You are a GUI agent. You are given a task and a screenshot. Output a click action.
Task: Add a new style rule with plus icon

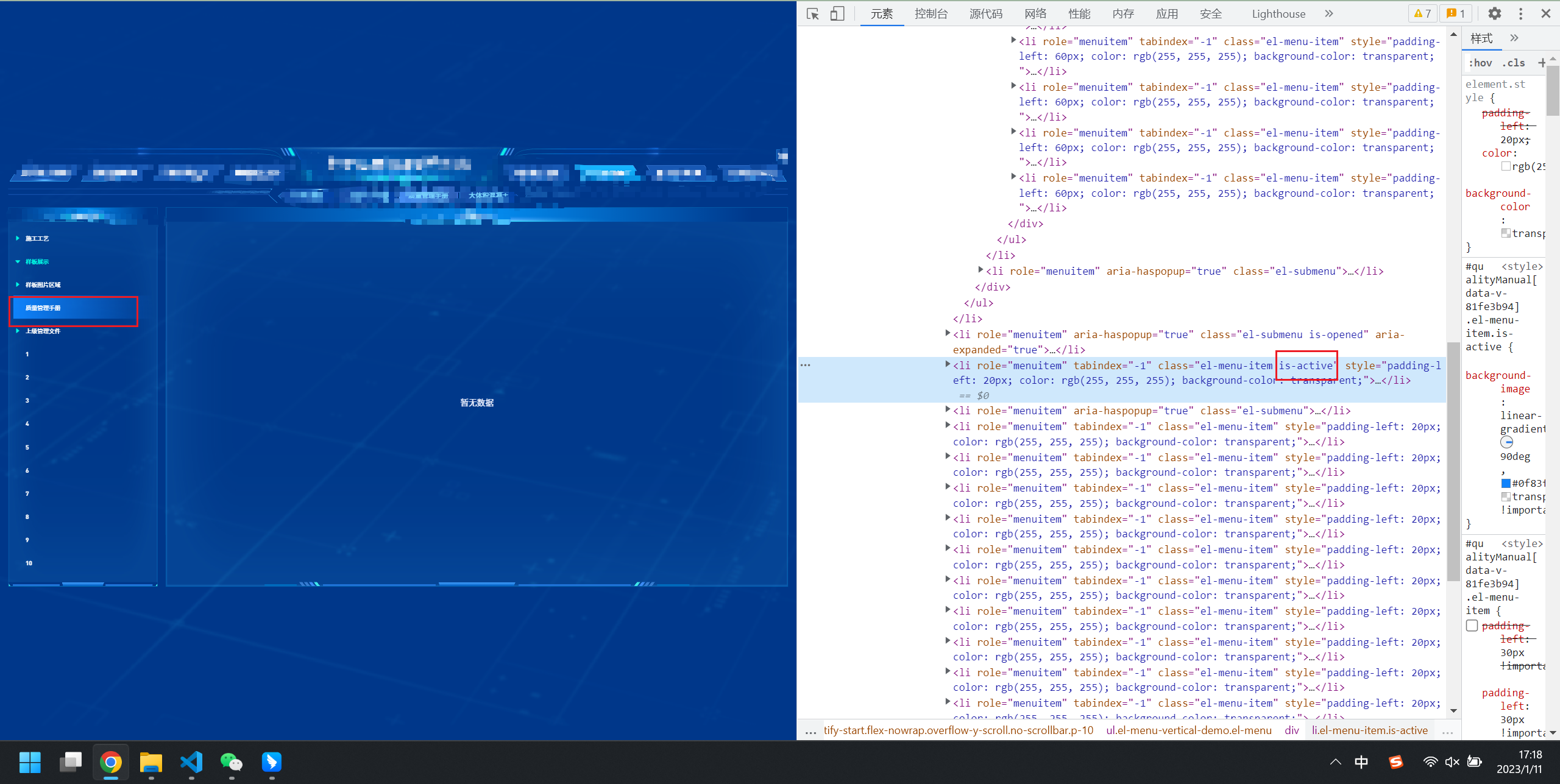pyautogui.click(x=1541, y=63)
